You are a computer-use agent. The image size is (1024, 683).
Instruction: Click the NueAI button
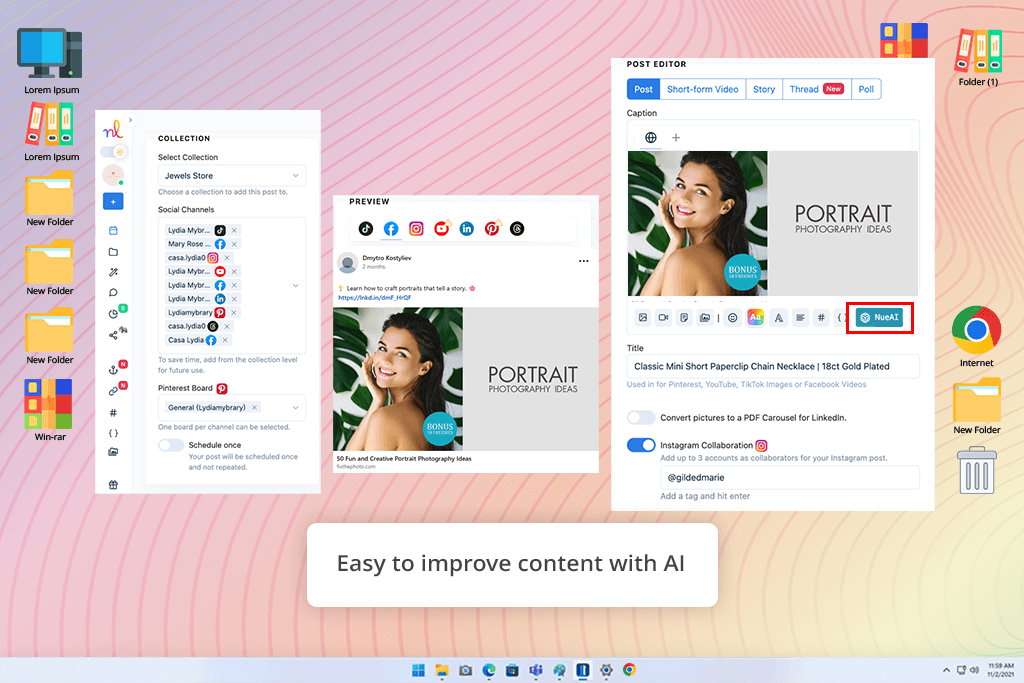coord(880,317)
